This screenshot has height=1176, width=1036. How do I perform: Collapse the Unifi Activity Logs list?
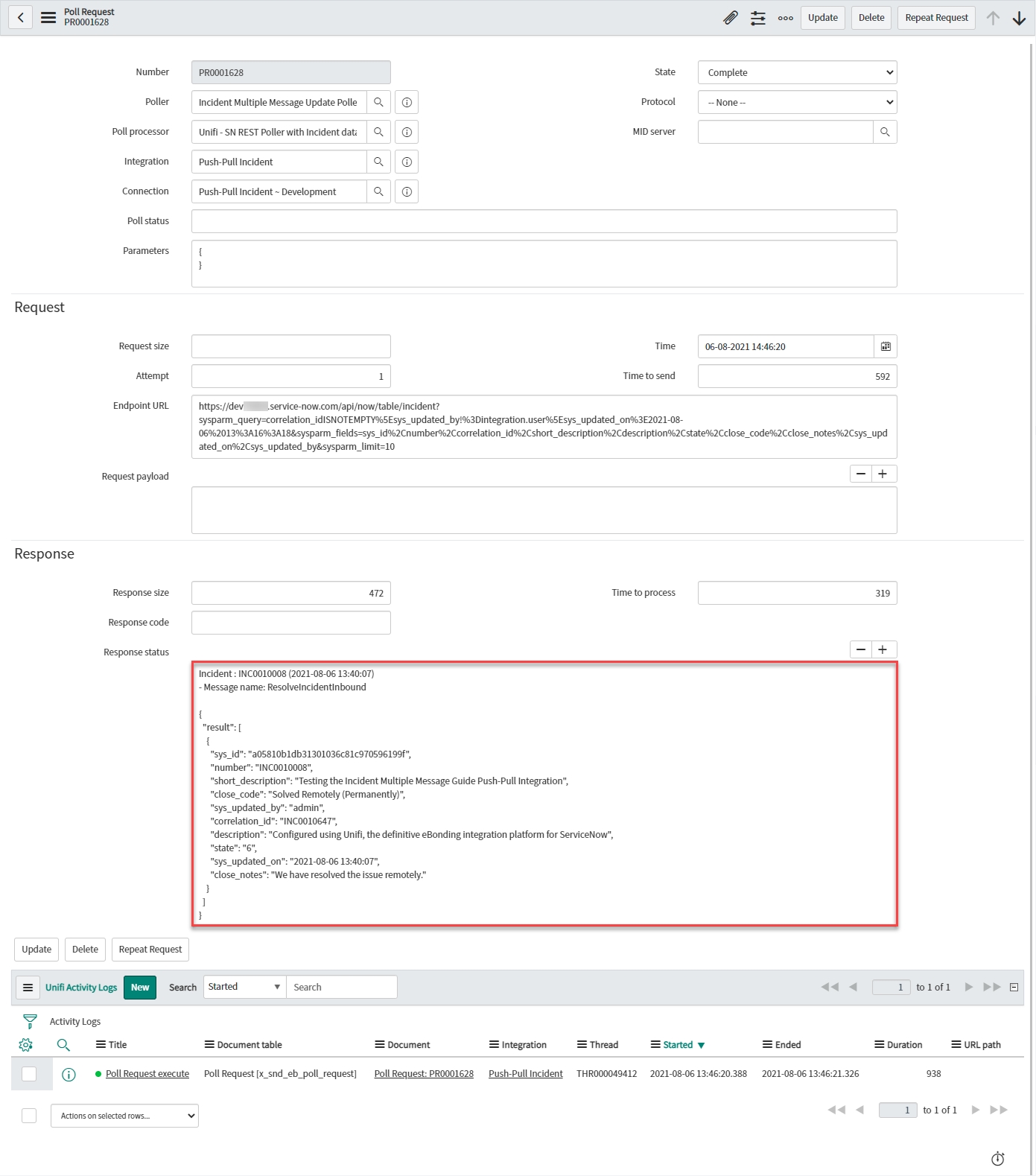pos(1014,987)
